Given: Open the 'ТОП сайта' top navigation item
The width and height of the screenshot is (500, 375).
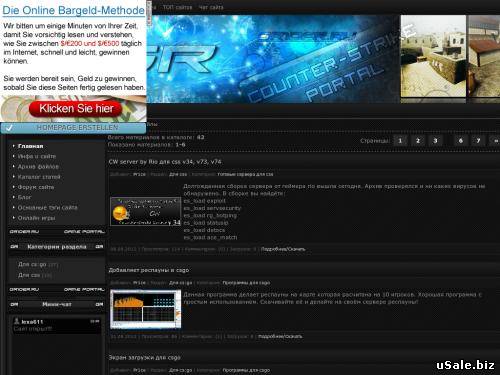Looking at the screenshot, I should click(x=177, y=7).
